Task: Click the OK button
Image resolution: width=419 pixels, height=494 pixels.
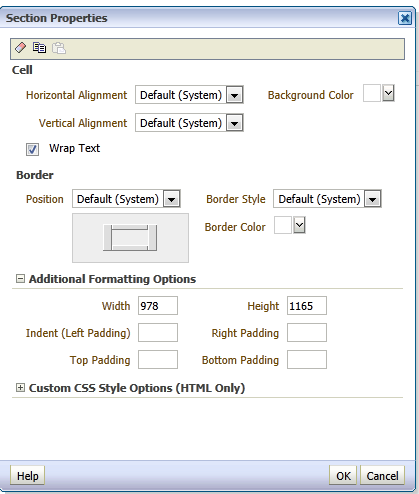Action: (x=343, y=476)
